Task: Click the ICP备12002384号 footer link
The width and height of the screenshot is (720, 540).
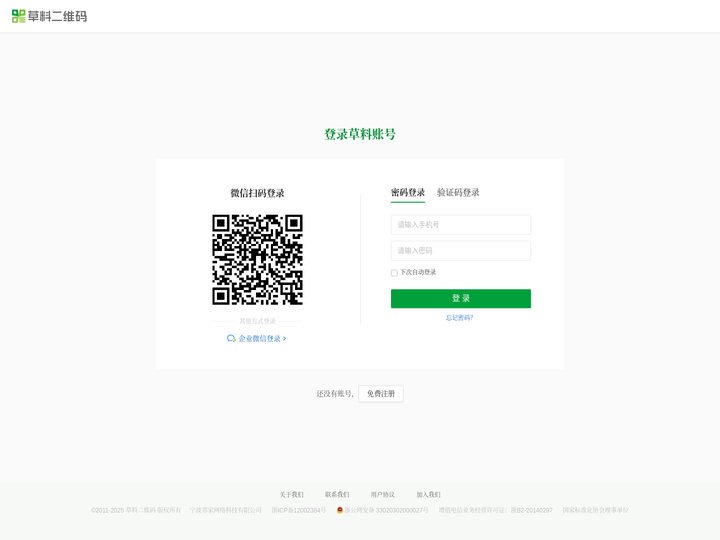Action: (x=298, y=510)
